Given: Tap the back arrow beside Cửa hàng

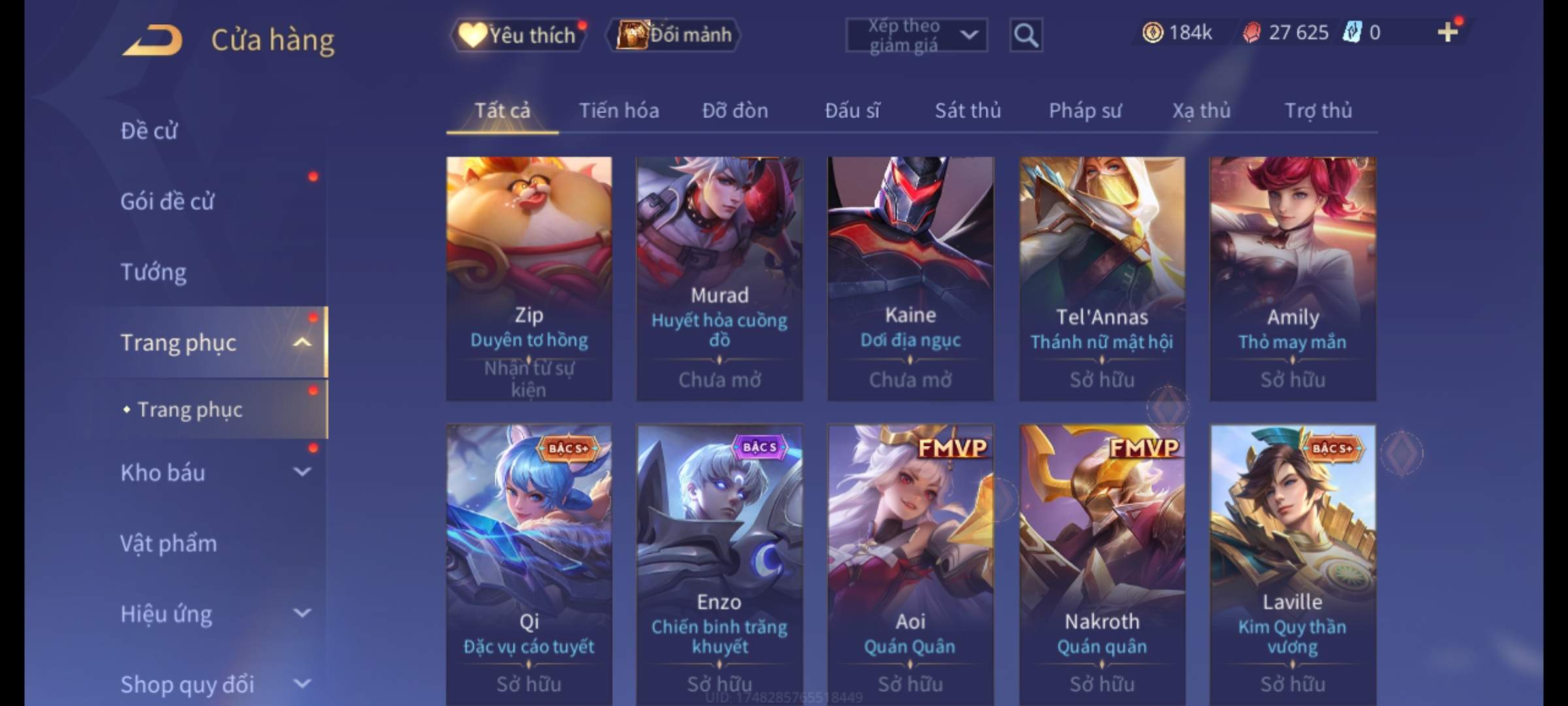Looking at the screenshot, I should tap(152, 40).
